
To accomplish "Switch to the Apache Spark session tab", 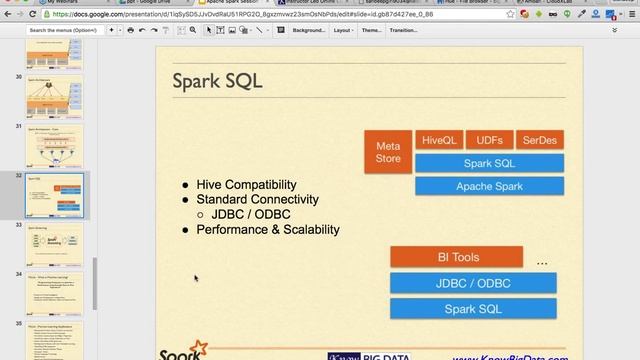I will pos(233,2).
